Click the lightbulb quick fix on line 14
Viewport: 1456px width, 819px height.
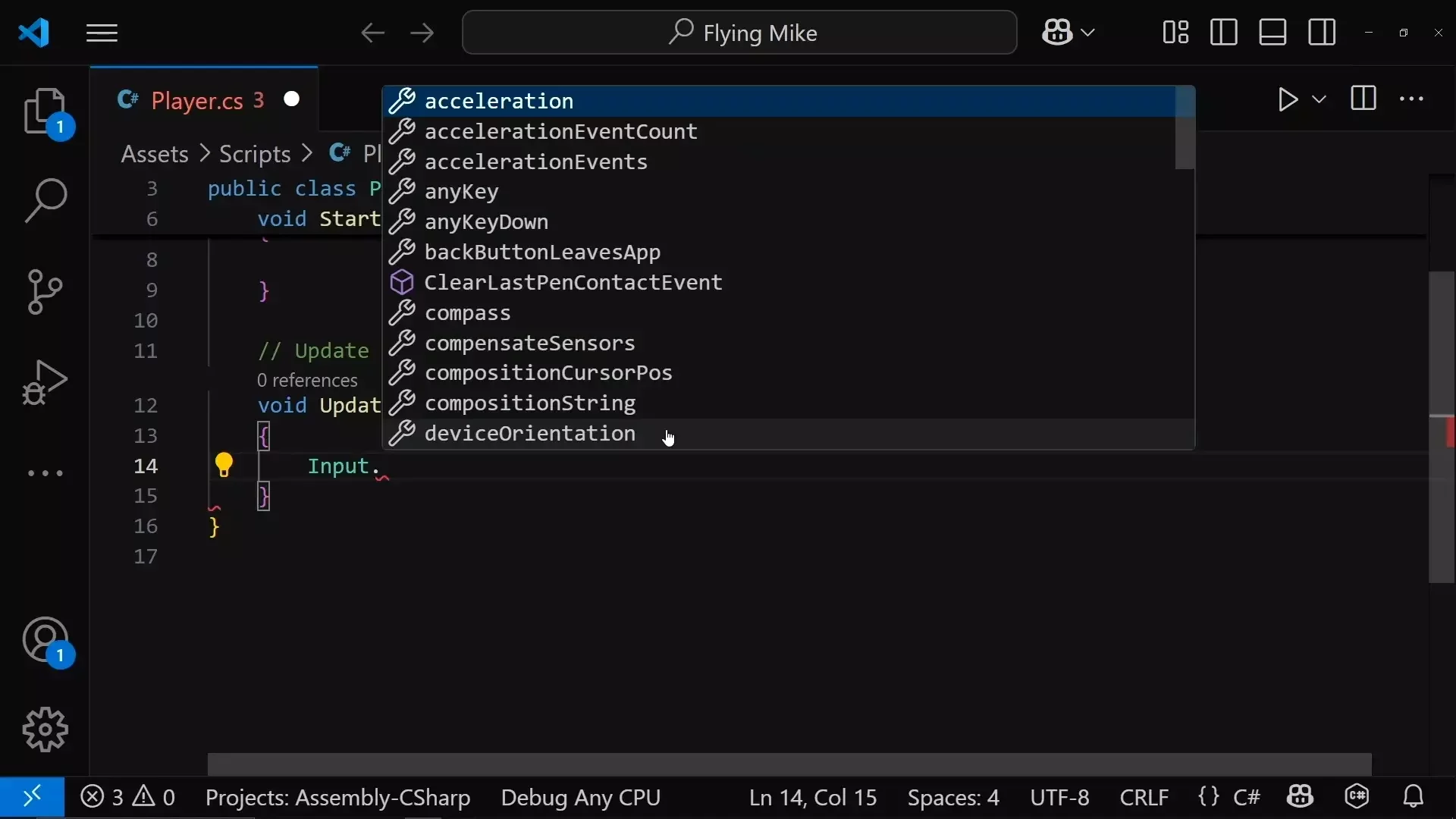[224, 465]
